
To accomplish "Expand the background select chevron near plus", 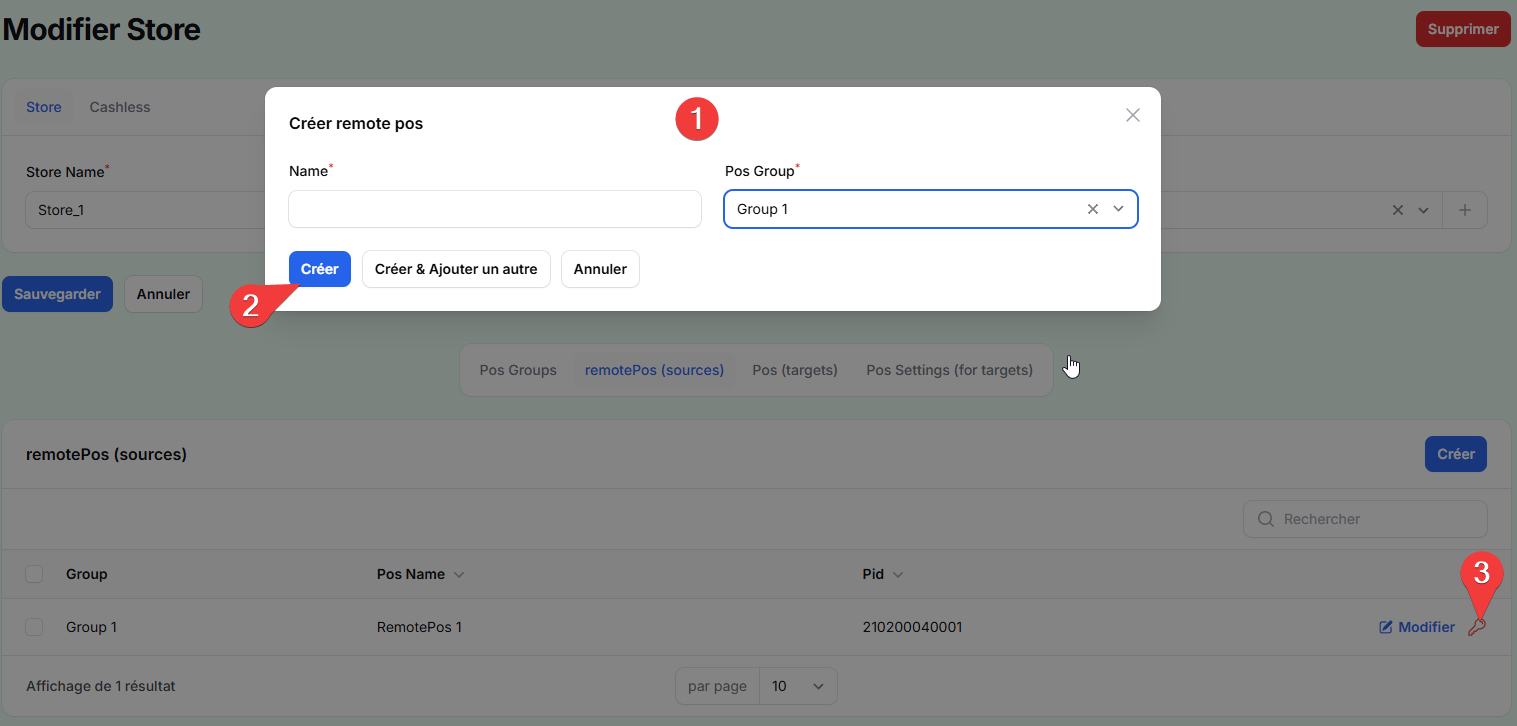I will point(1423,210).
